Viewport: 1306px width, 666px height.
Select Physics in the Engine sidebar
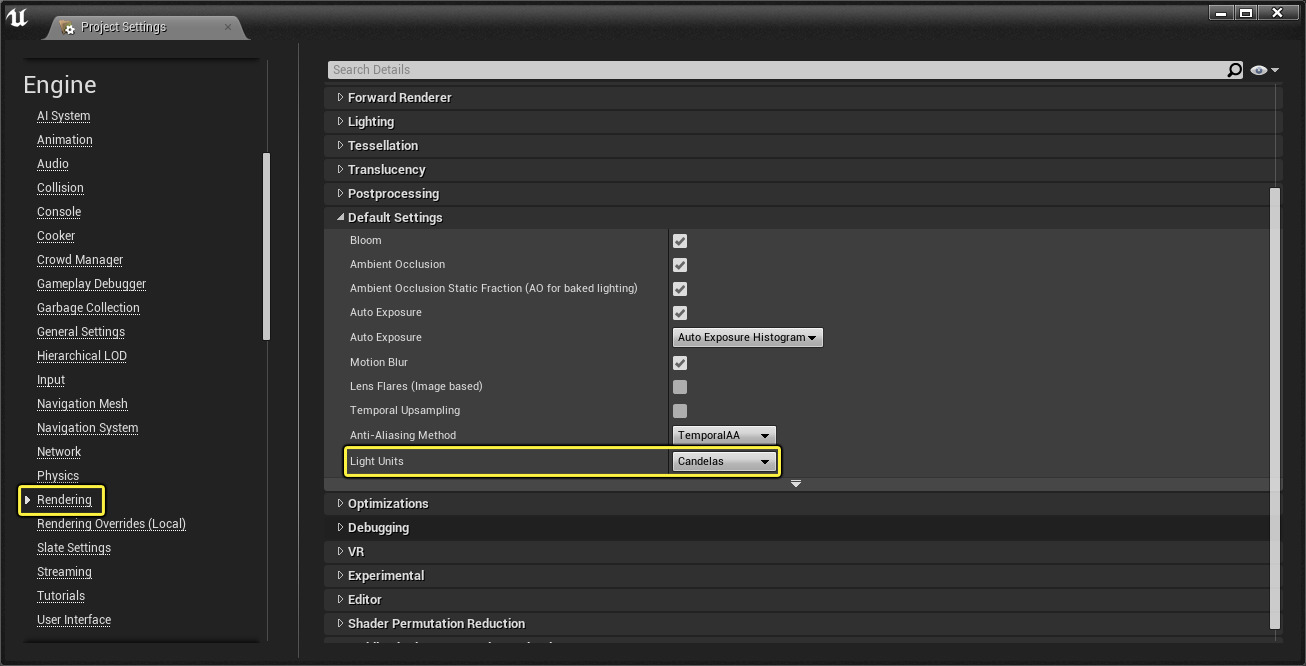click(58, 475)
